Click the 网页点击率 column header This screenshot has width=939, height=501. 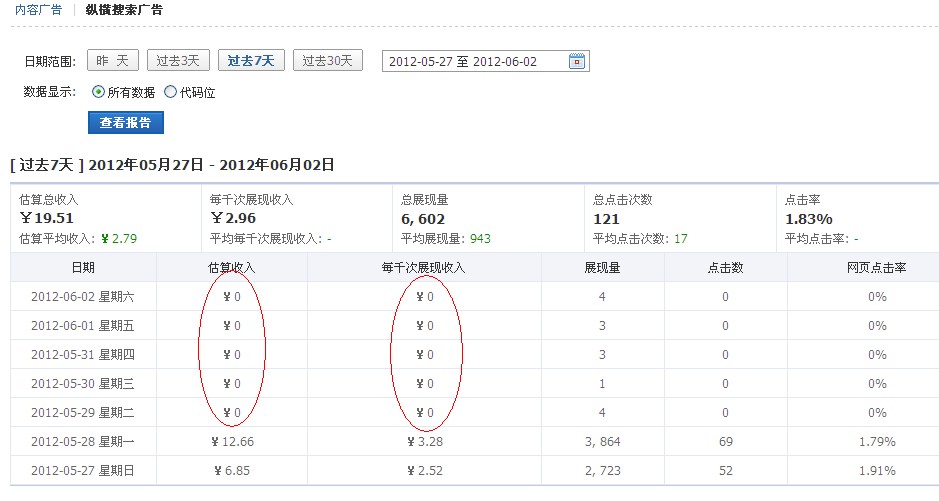(x=877, y=268)
